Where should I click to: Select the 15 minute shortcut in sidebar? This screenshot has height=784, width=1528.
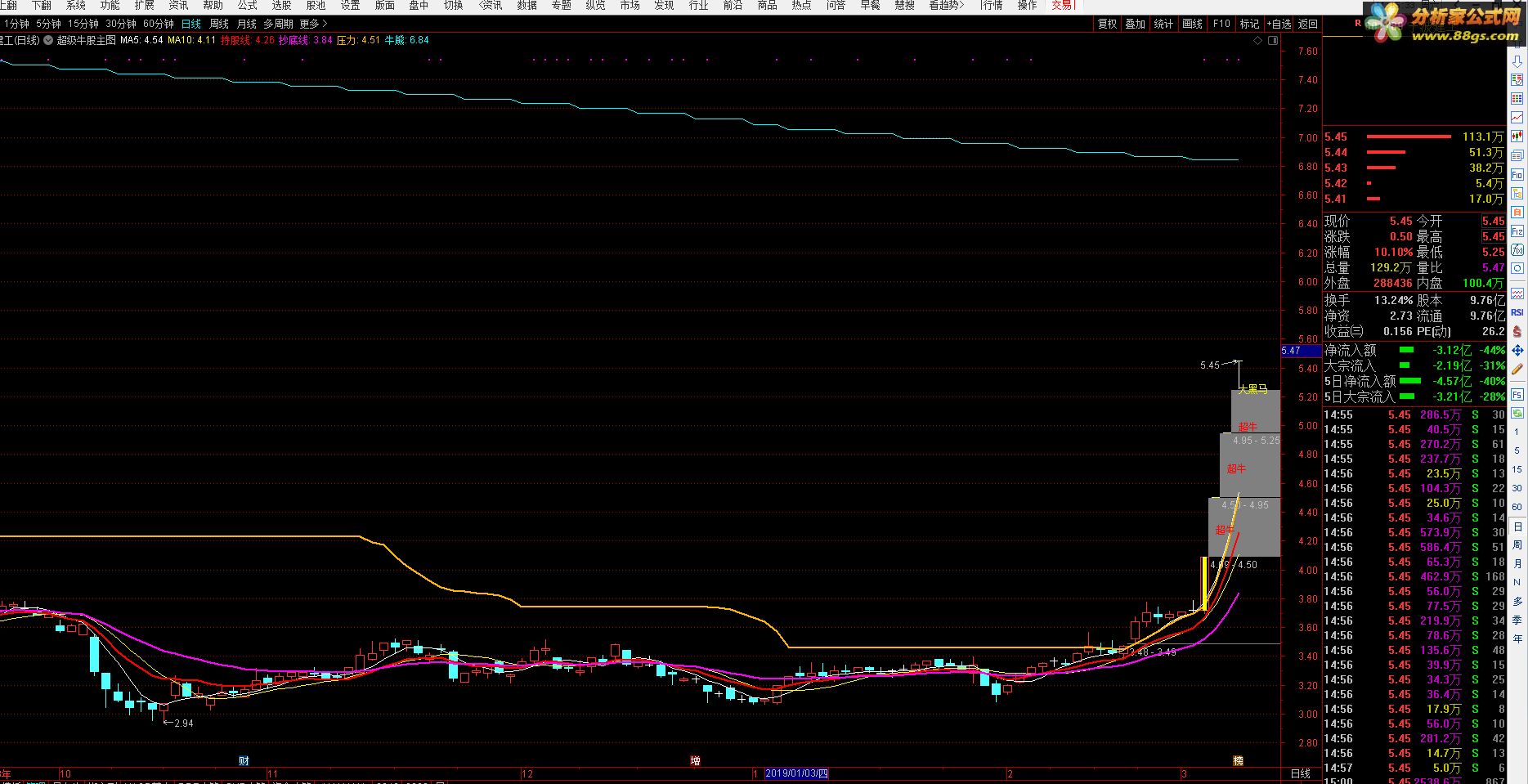[x=1517, y=469]
